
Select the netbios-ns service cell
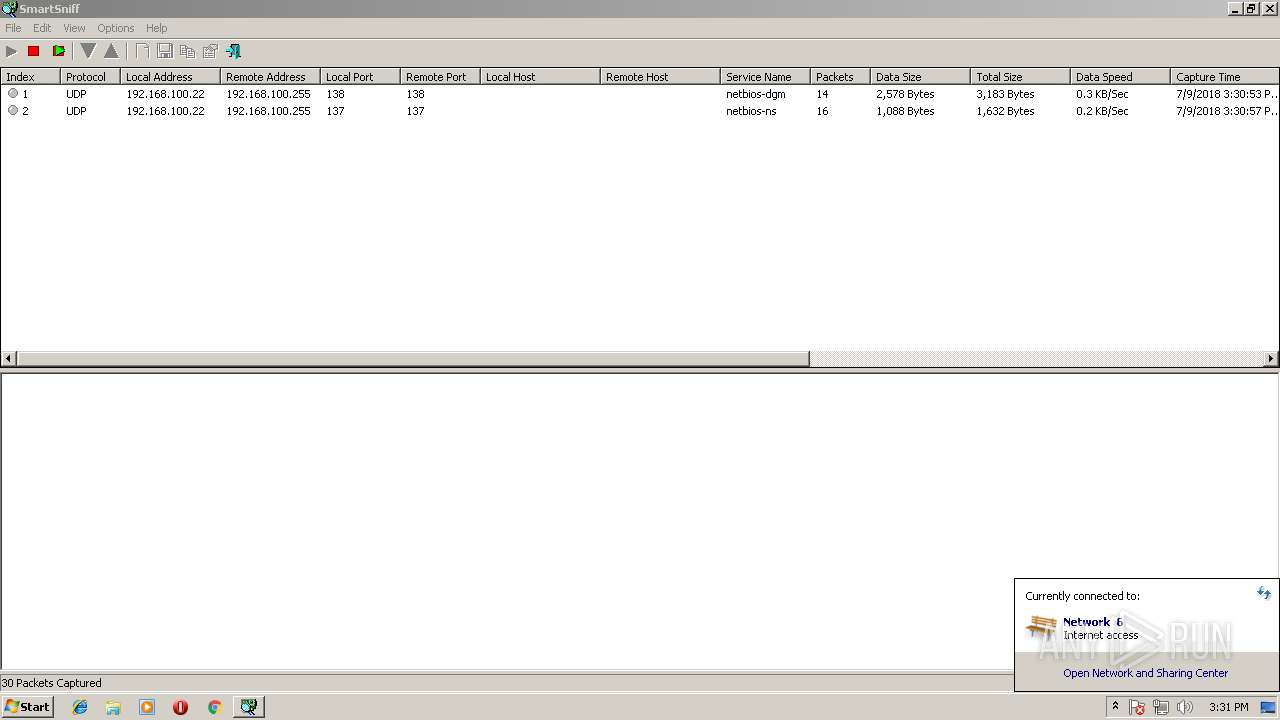751,111
